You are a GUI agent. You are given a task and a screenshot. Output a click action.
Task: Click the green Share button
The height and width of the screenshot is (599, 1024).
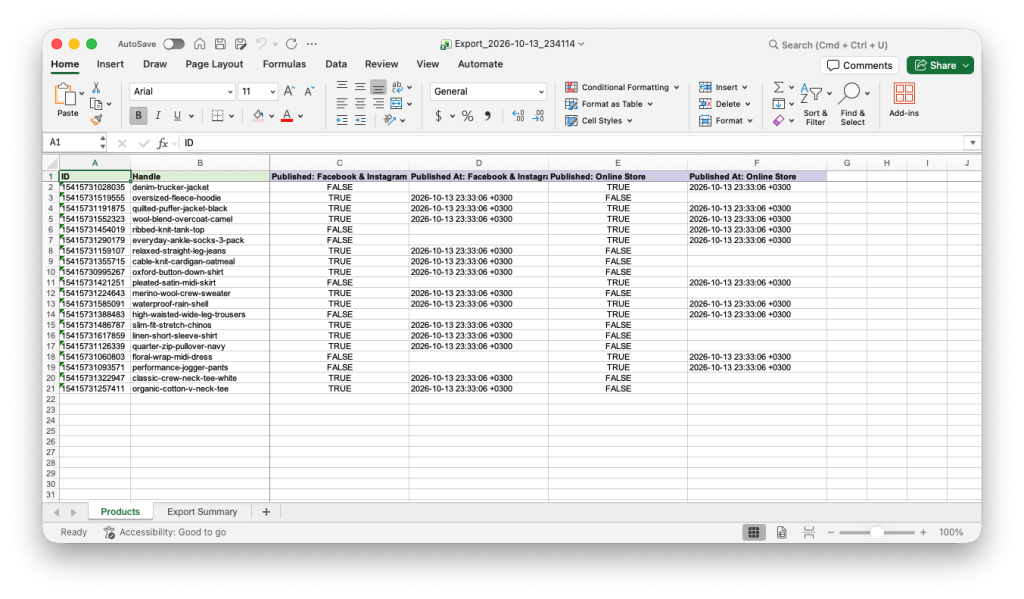click(940, 65)
